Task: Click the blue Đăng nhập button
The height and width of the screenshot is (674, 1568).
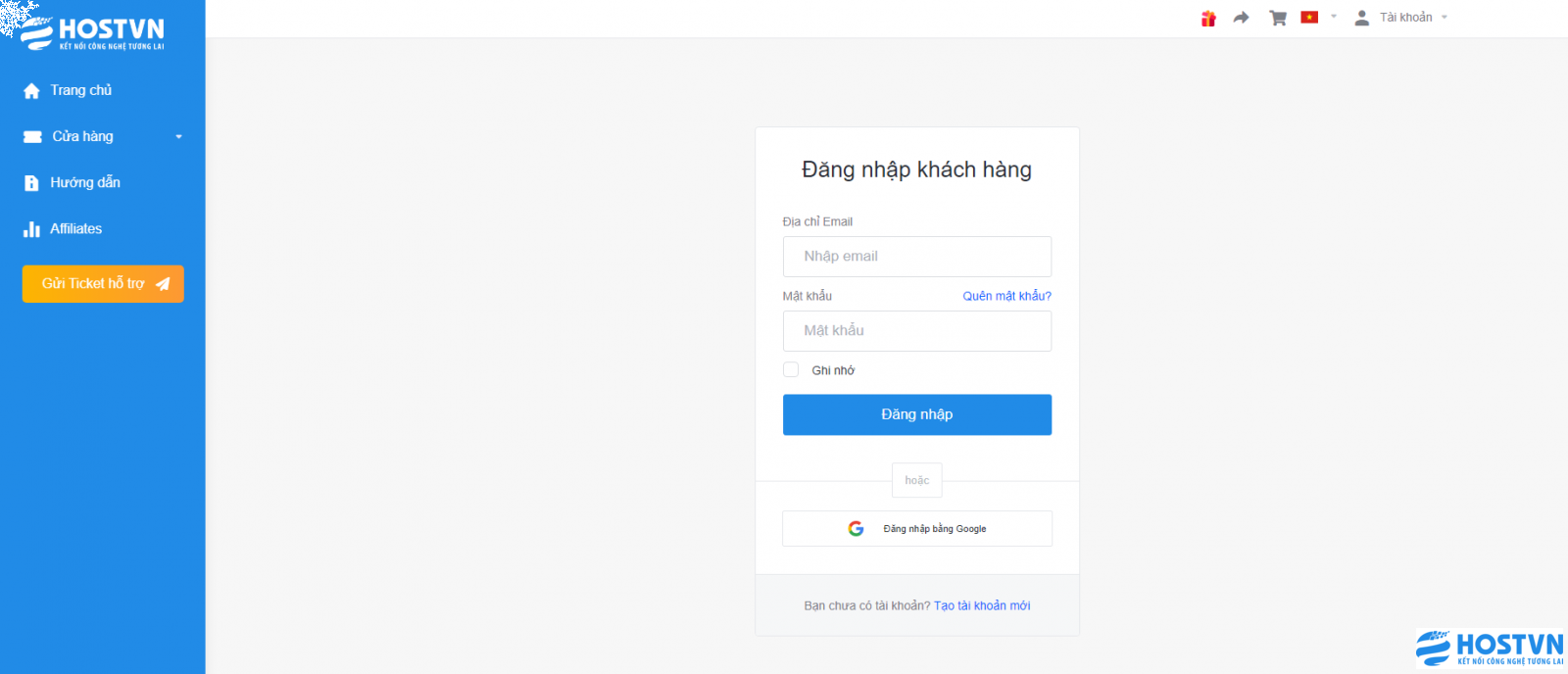Action: (917, 414)
